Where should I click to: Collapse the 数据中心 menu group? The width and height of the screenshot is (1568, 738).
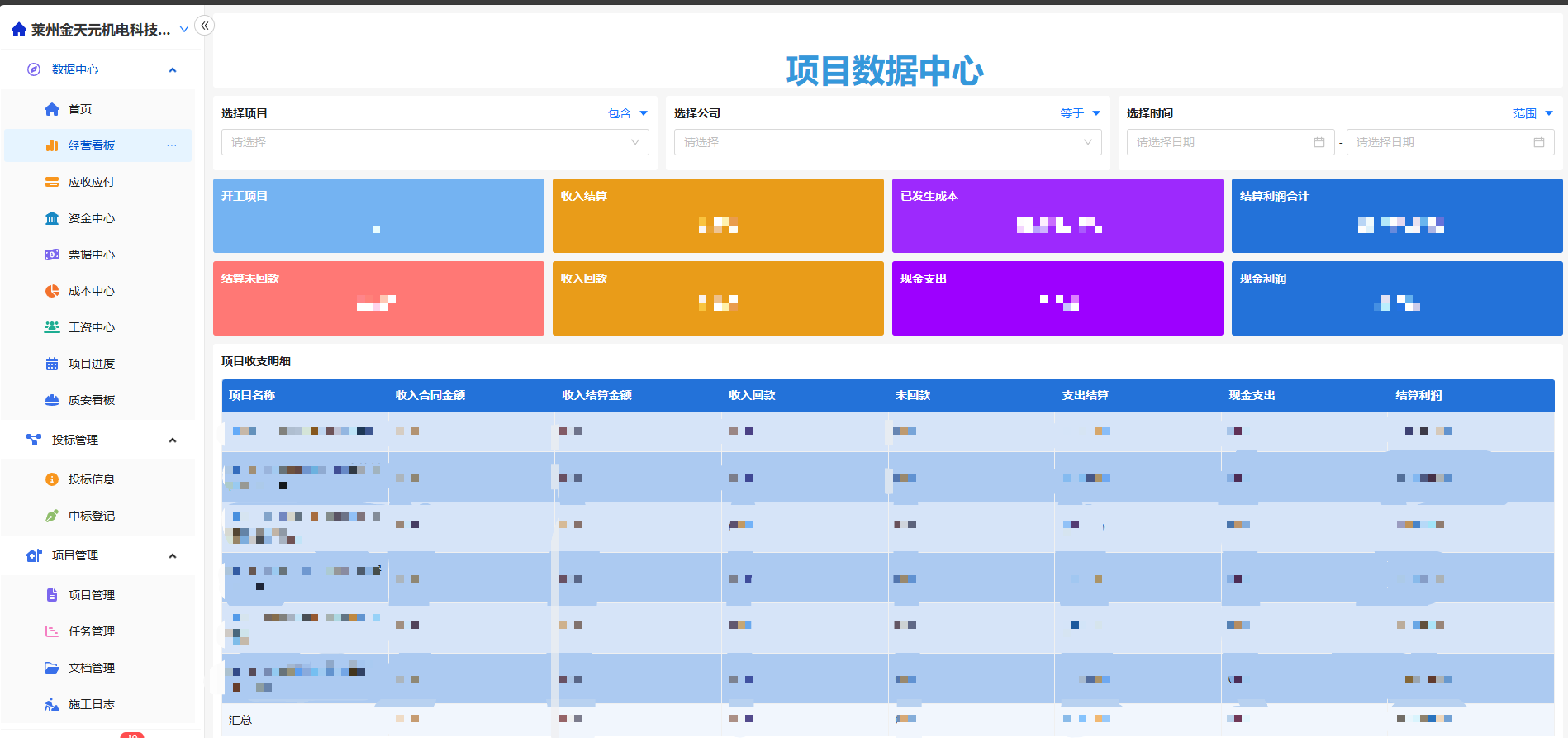[x=173, y=70]
